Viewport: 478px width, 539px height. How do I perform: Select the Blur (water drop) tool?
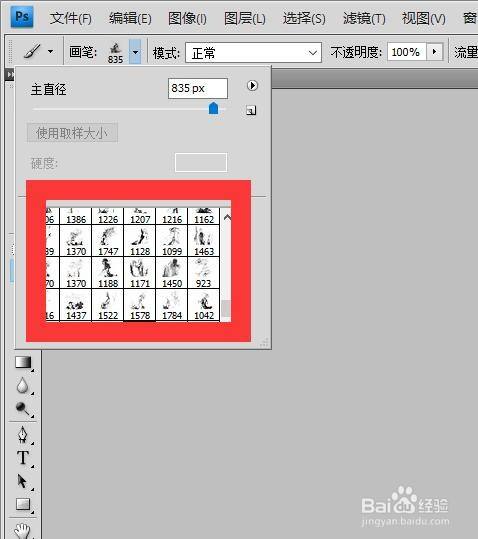[23, 386]
